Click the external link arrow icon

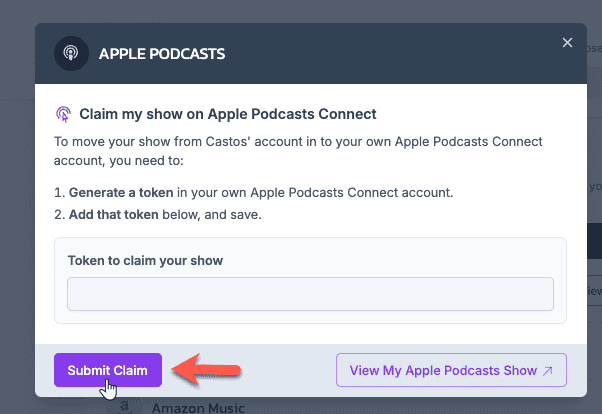tap(547, 371)
